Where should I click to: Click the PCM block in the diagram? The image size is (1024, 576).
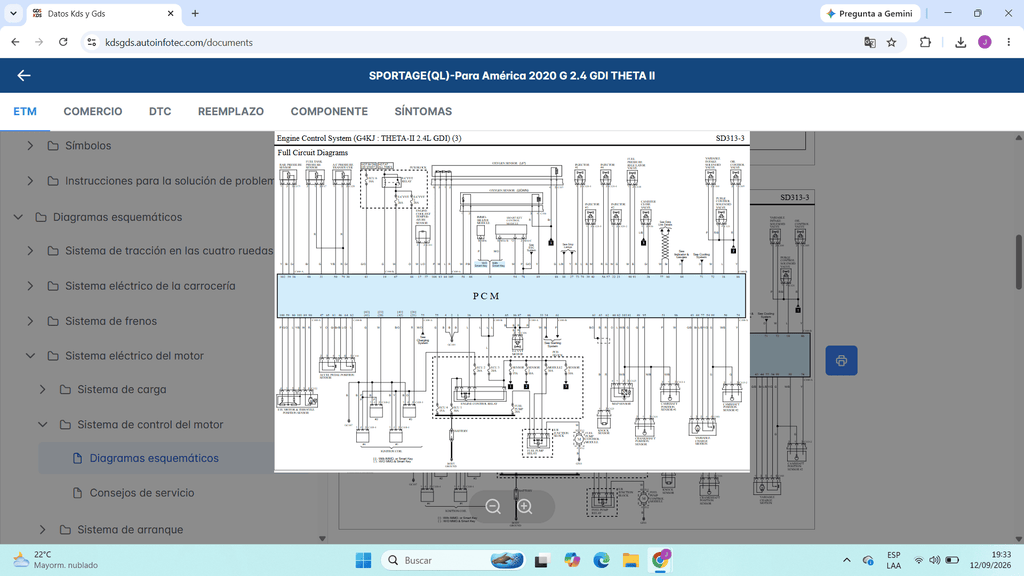point(511,296)
